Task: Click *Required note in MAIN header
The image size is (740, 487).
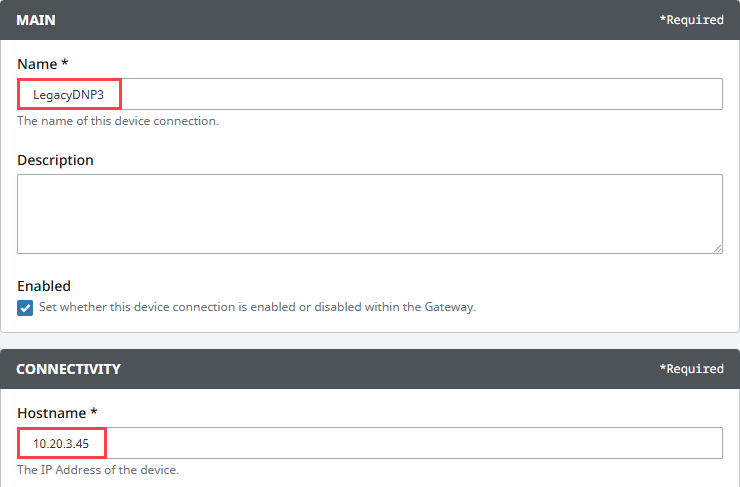Action: 691,20
